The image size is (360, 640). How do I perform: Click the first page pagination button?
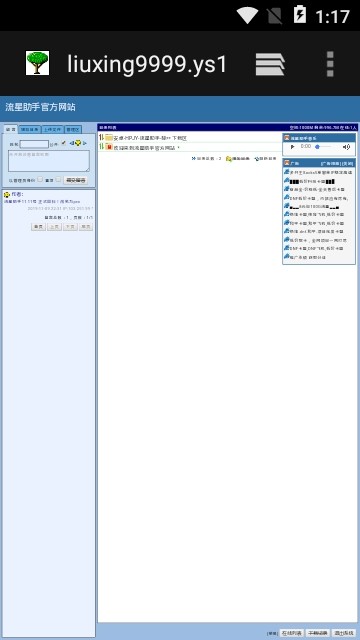tap(38, 227)
